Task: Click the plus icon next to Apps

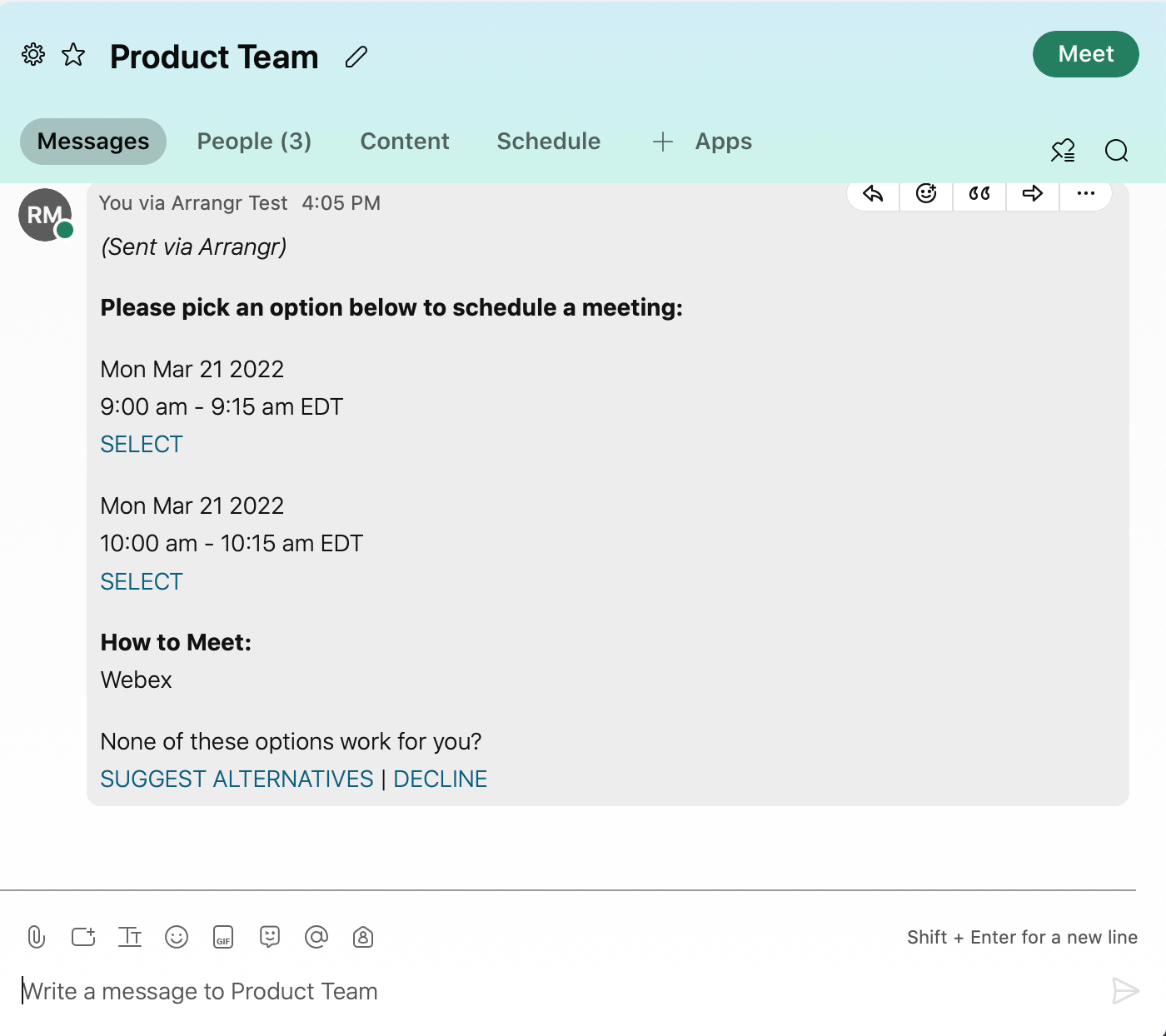Action: pyautogui.click(x=663, y=142)
